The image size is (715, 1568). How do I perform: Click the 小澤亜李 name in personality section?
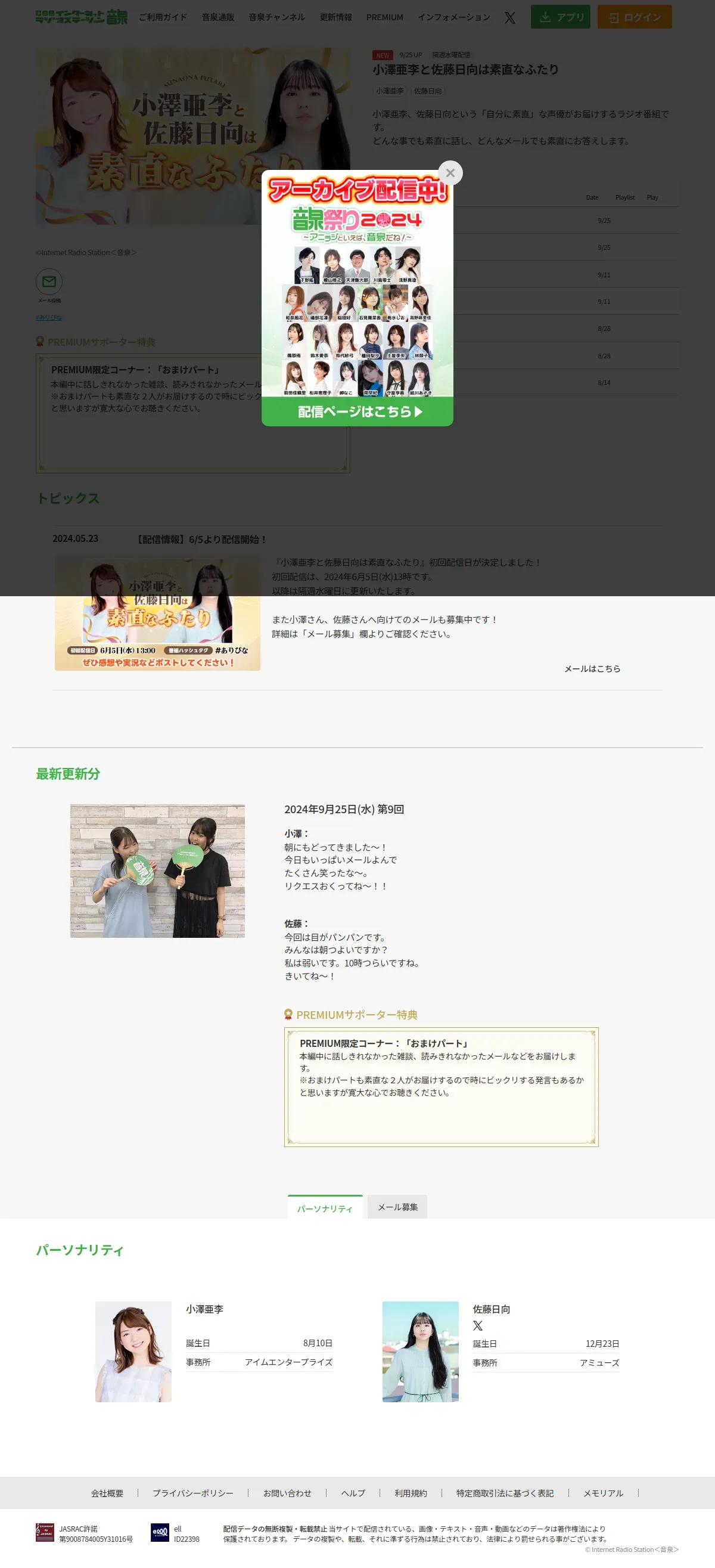(204, 1309)
